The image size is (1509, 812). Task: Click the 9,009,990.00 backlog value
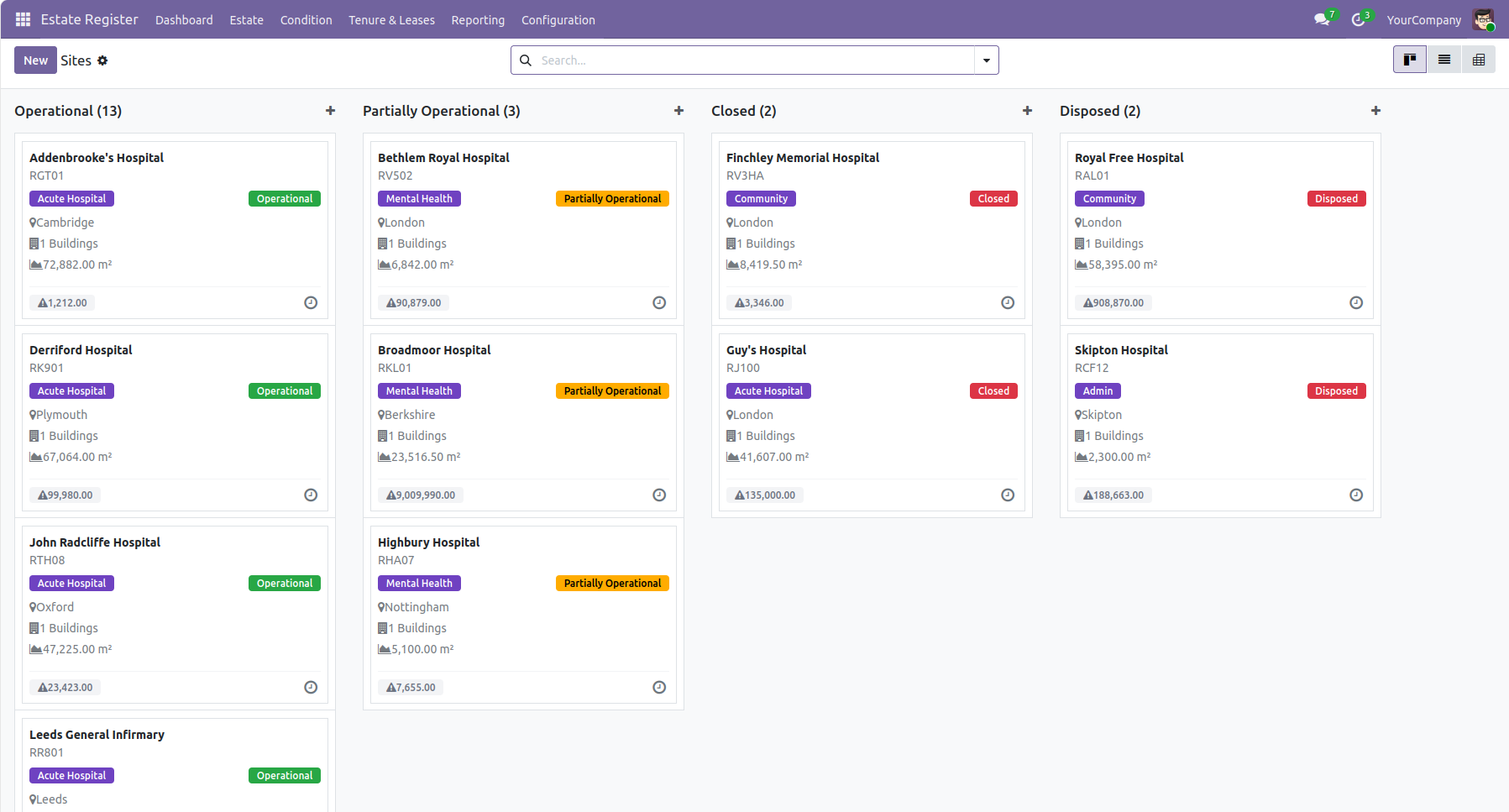coord(421,495)
